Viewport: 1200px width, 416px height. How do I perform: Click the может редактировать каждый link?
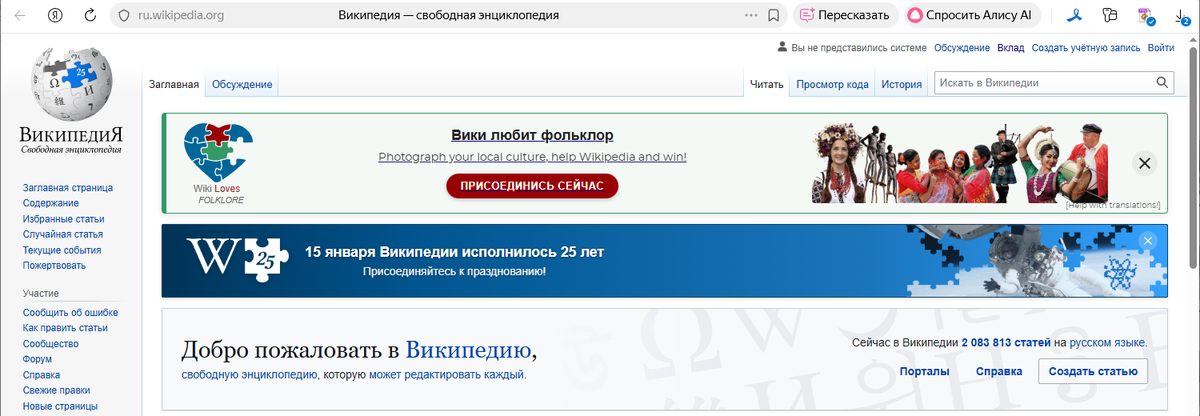point(447,375)
